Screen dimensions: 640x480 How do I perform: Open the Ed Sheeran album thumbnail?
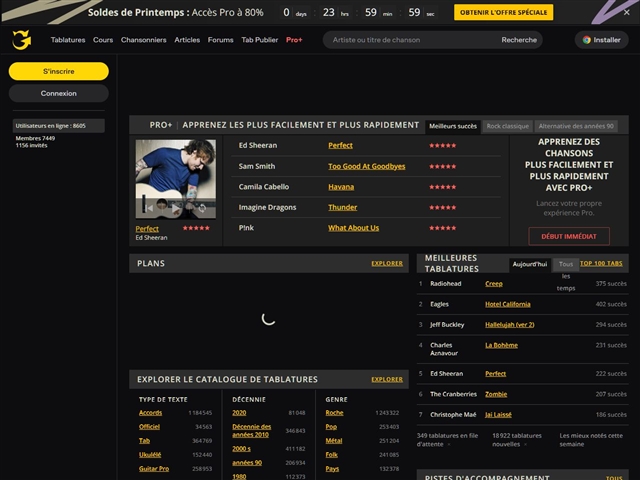(176, 179)
